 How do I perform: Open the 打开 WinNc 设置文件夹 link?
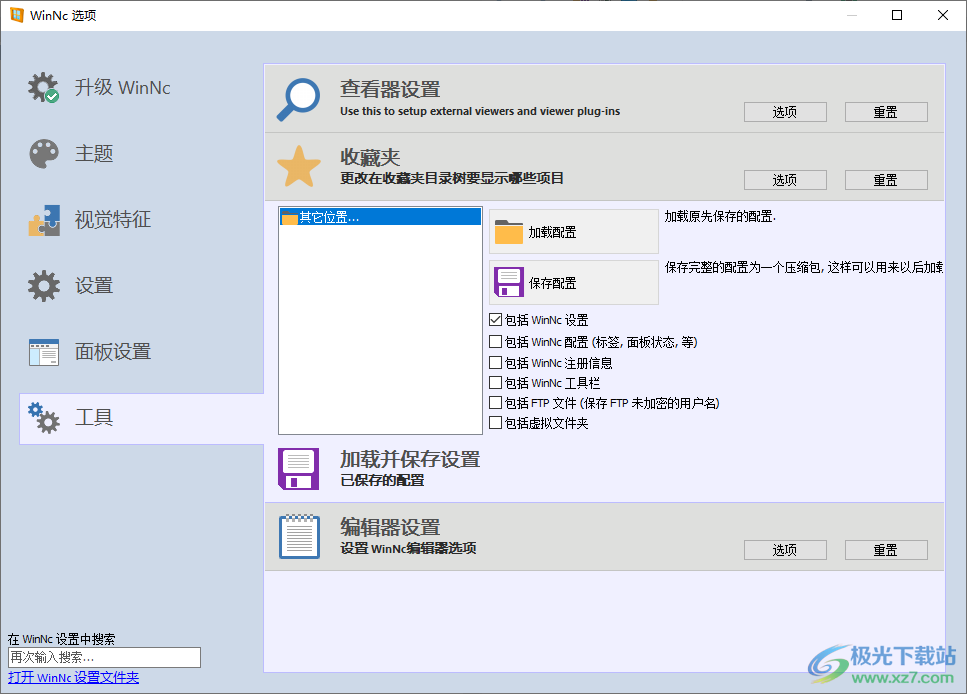coord(73,677)
